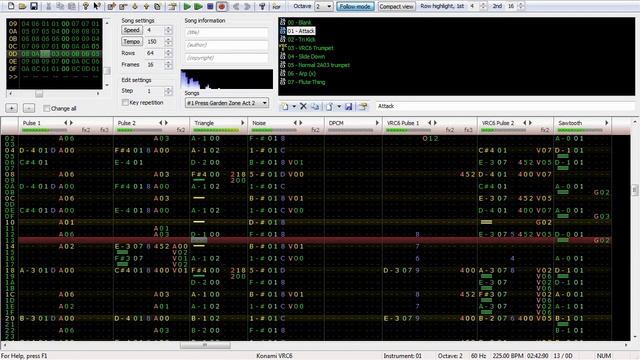Expand Triangle effect columns arrow
The height and width of the screenshot is (360, 640).
[242, 123]
